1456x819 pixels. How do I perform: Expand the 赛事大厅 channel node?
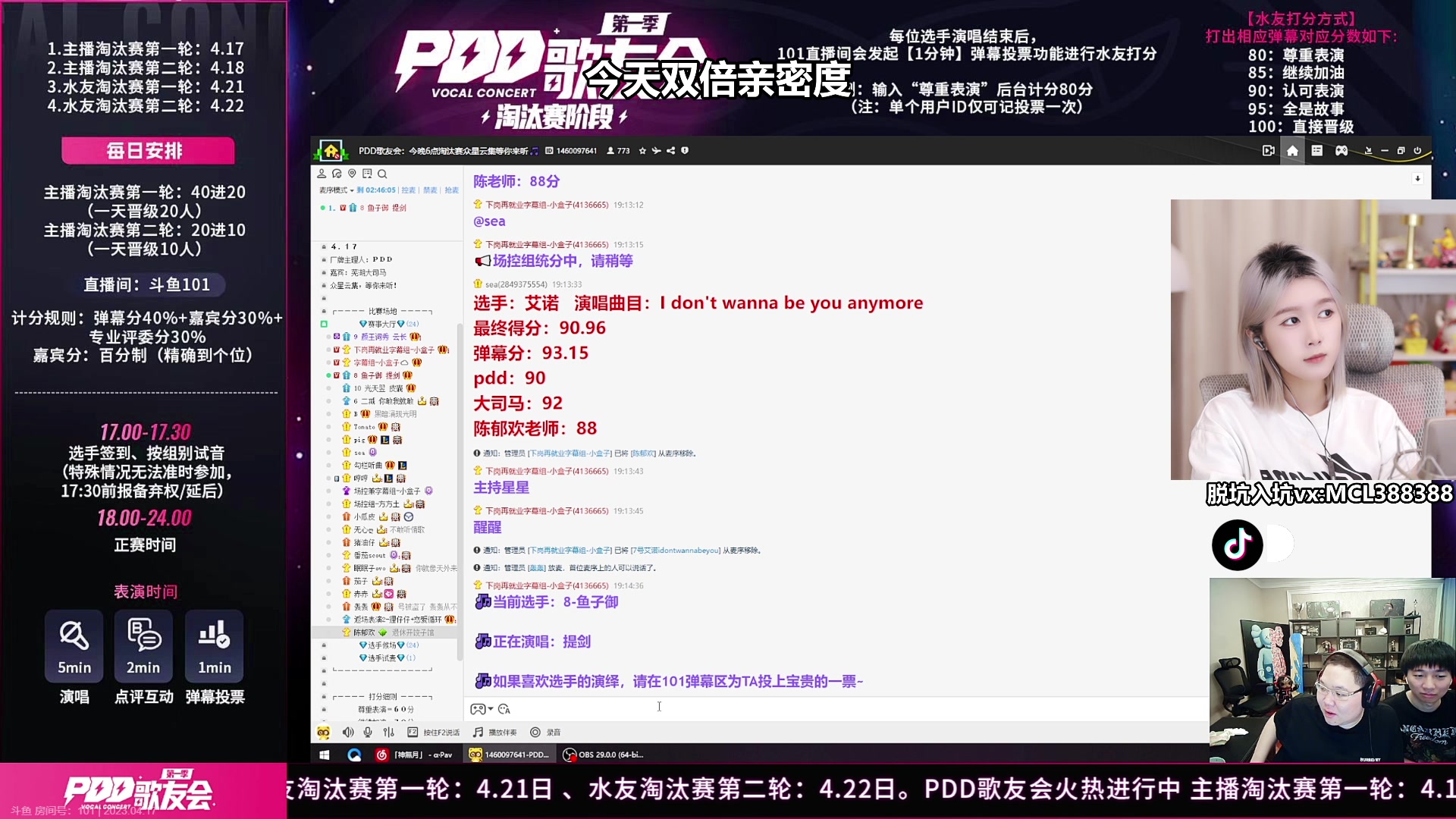tap(381, 324)
